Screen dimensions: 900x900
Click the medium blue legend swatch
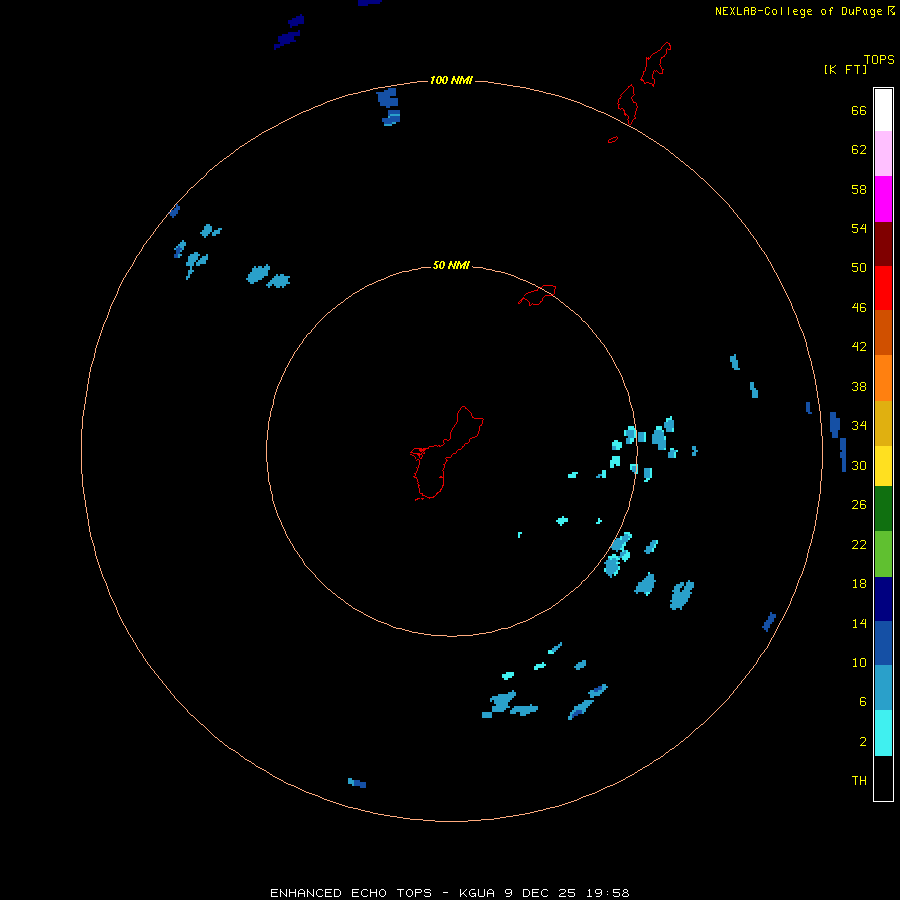tap(883, 643)
